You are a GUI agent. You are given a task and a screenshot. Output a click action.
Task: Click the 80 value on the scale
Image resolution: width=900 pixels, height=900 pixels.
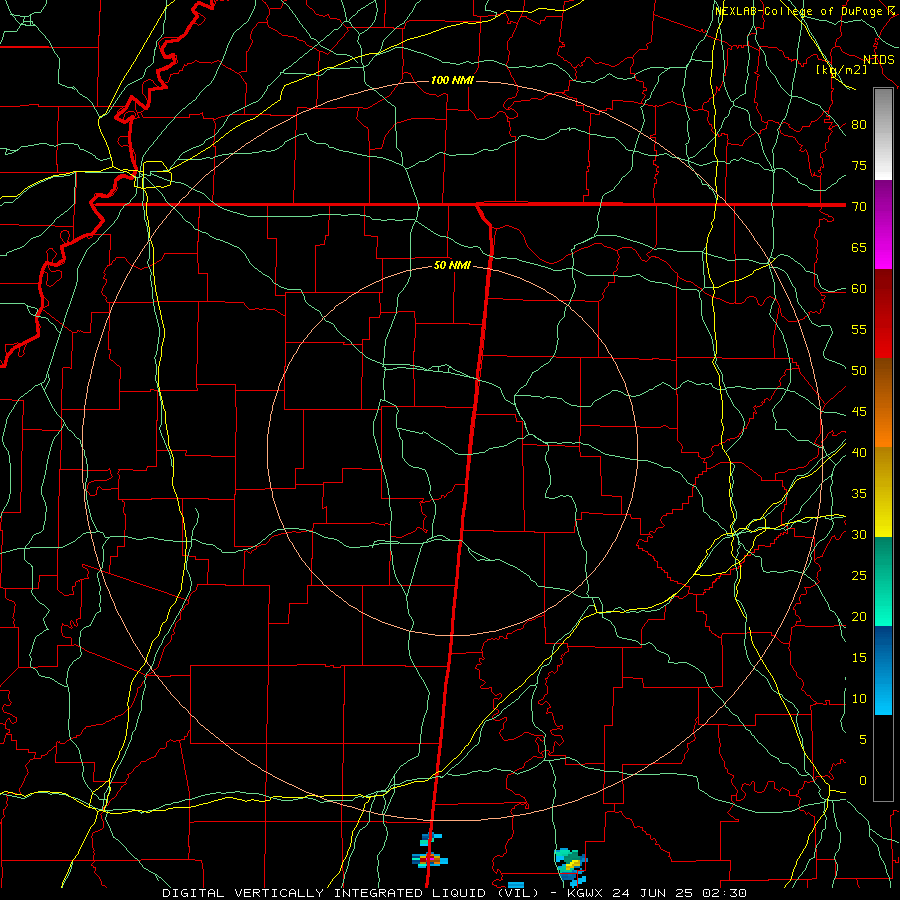859,125
